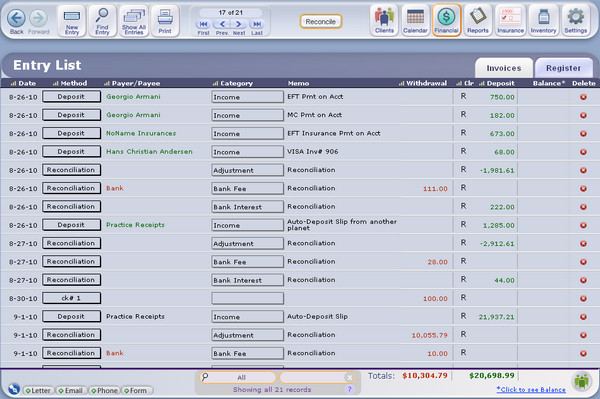Toggle cleared R on 21,937.21 row
Screen dimensions: 600x399
pos(463,316)
